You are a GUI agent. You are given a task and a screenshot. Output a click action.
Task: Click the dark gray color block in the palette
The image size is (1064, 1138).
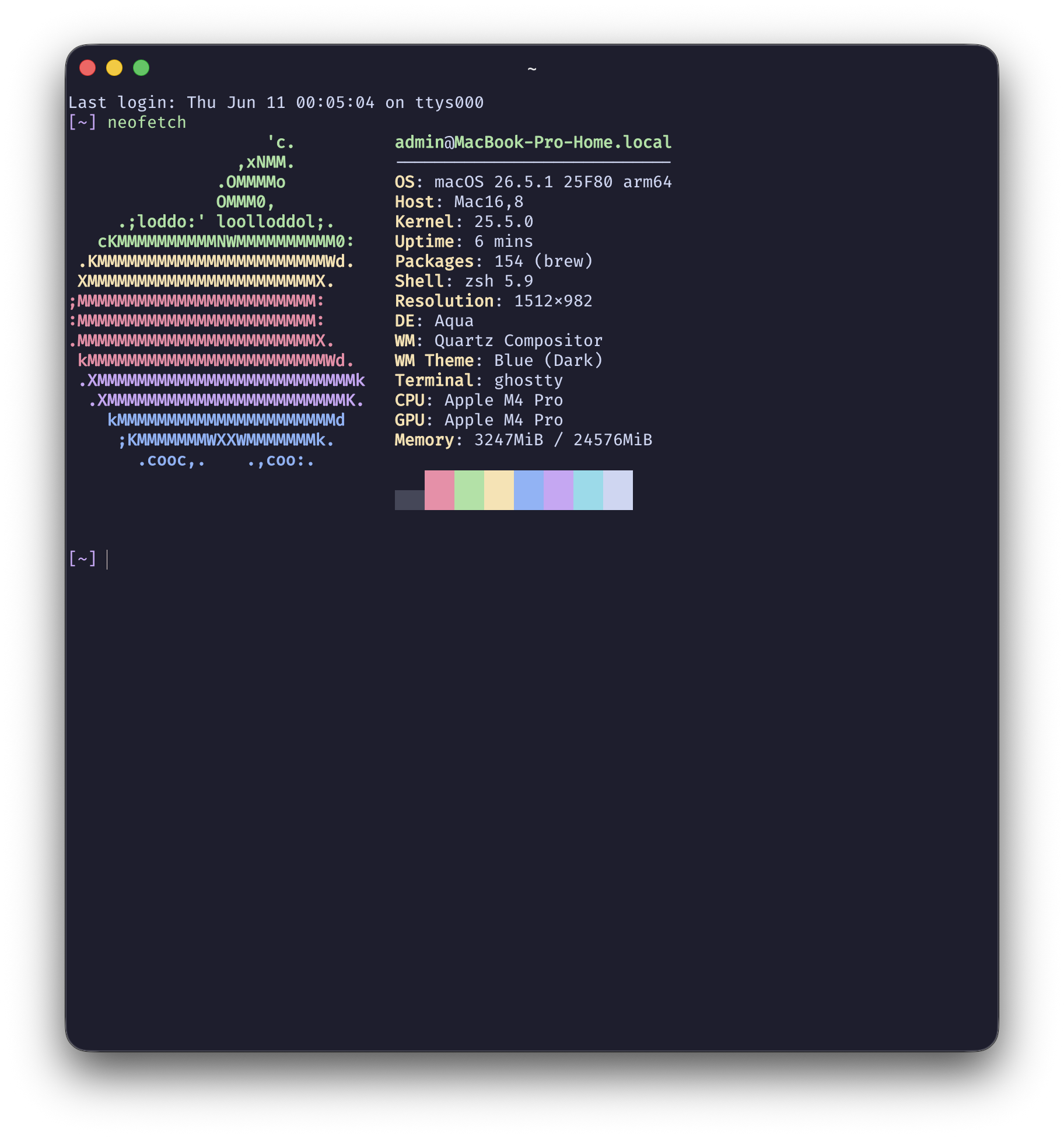click(409, 500)
